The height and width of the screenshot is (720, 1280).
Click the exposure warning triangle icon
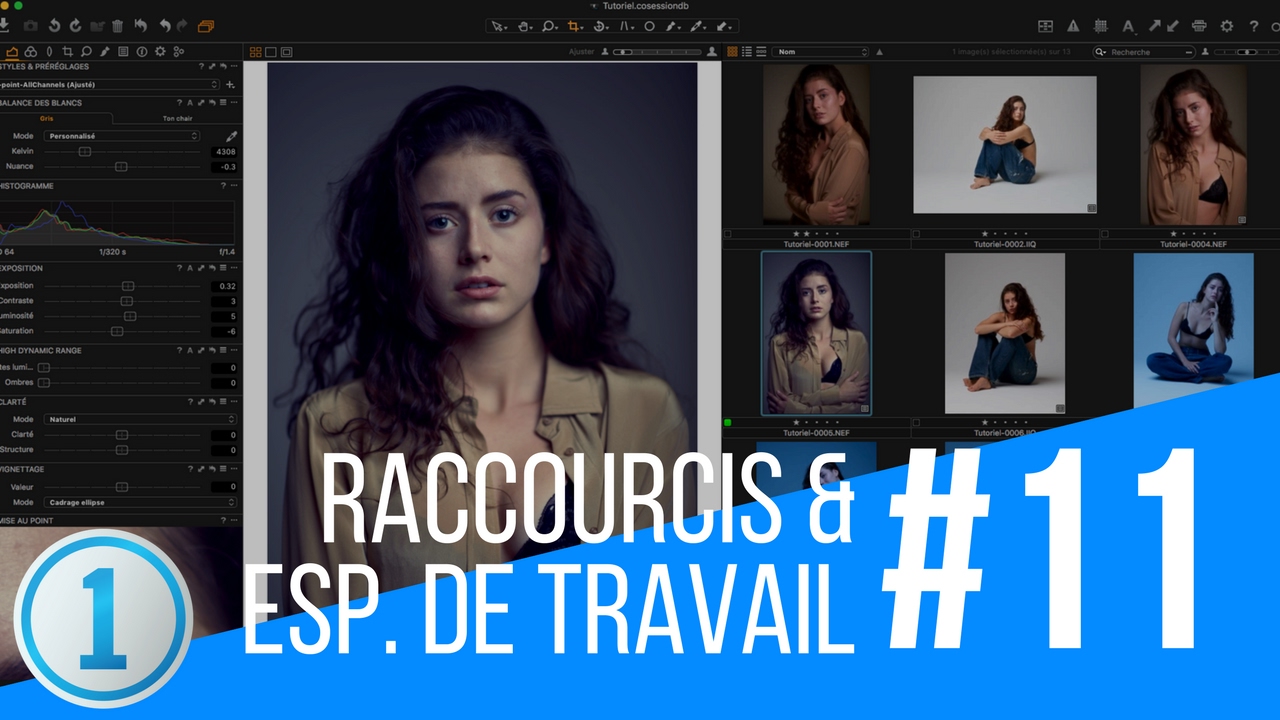[x=1073, y=26]
